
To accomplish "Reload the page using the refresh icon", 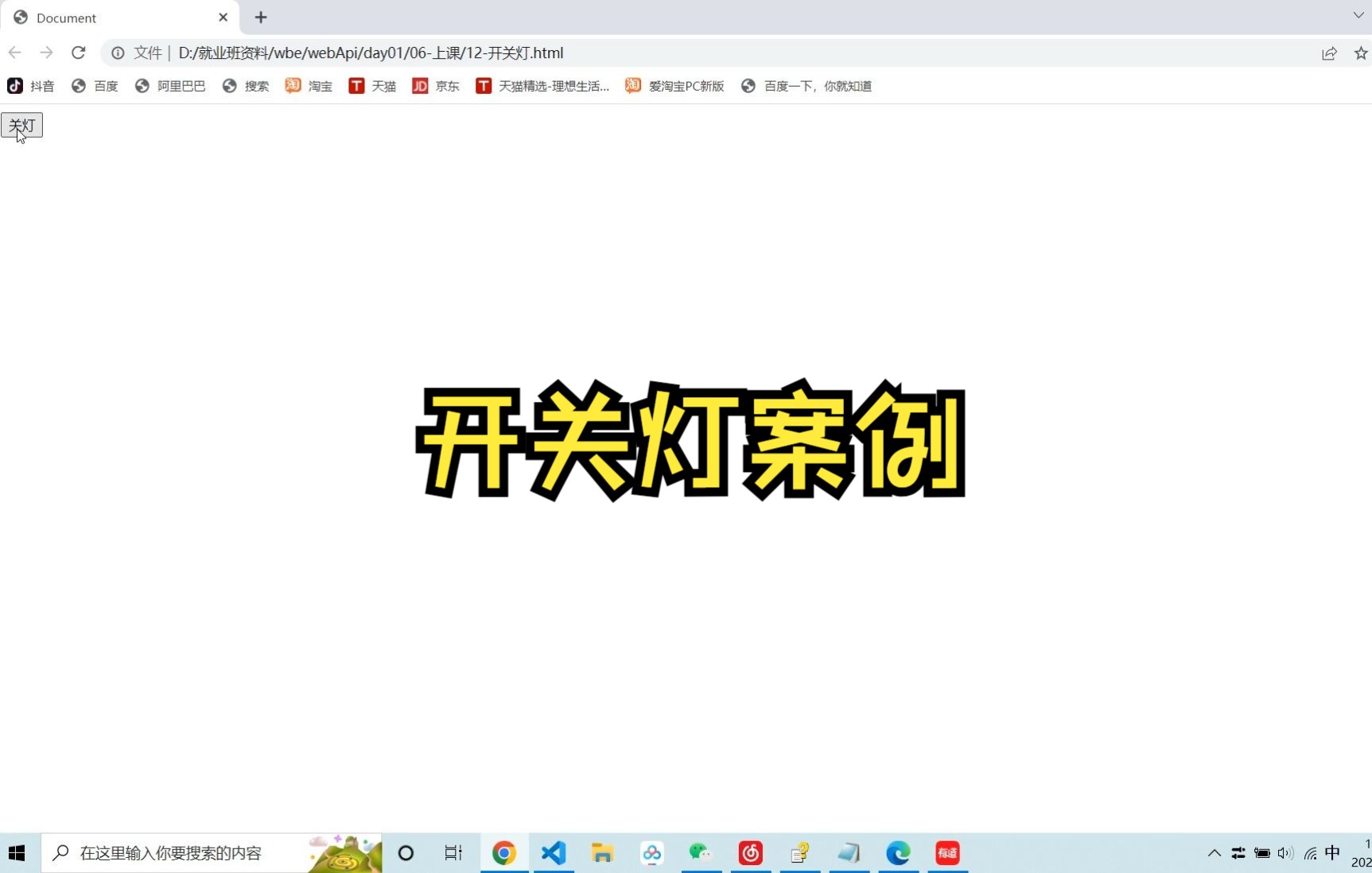I will click(x=78, y=53).
